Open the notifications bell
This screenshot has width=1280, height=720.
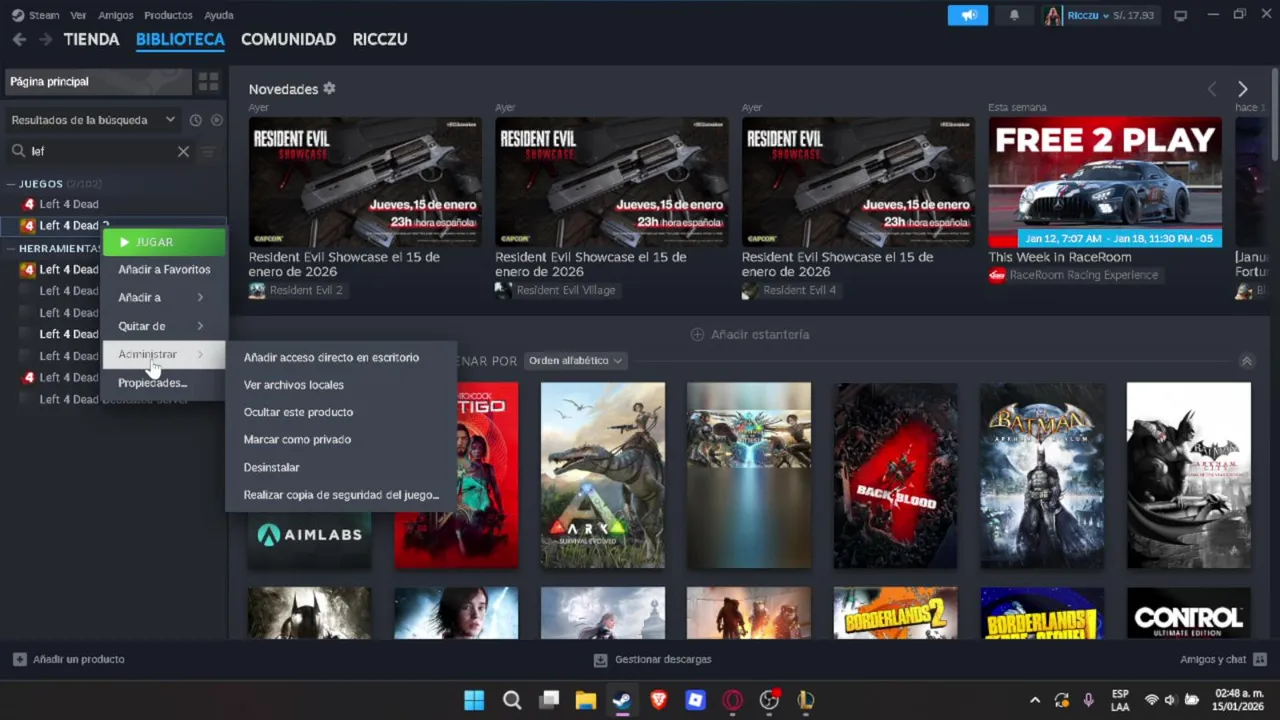coord(1014,15)
